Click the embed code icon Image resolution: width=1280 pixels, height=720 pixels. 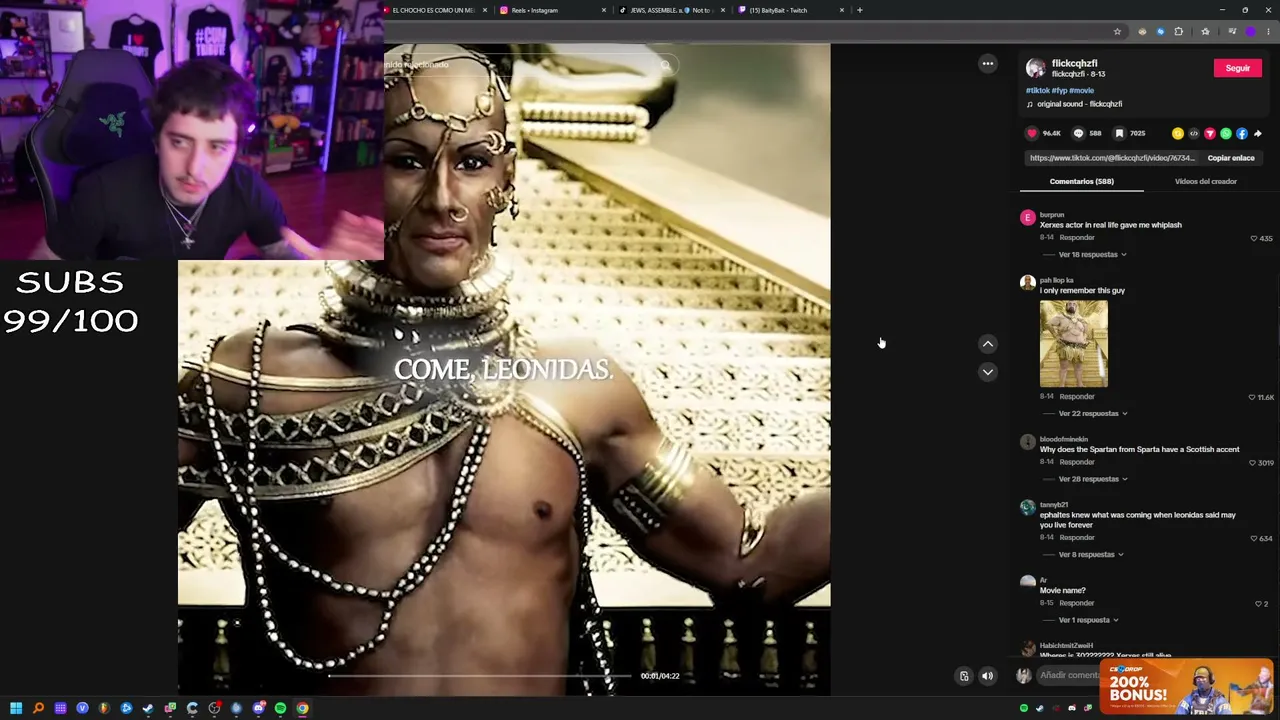1194,133
